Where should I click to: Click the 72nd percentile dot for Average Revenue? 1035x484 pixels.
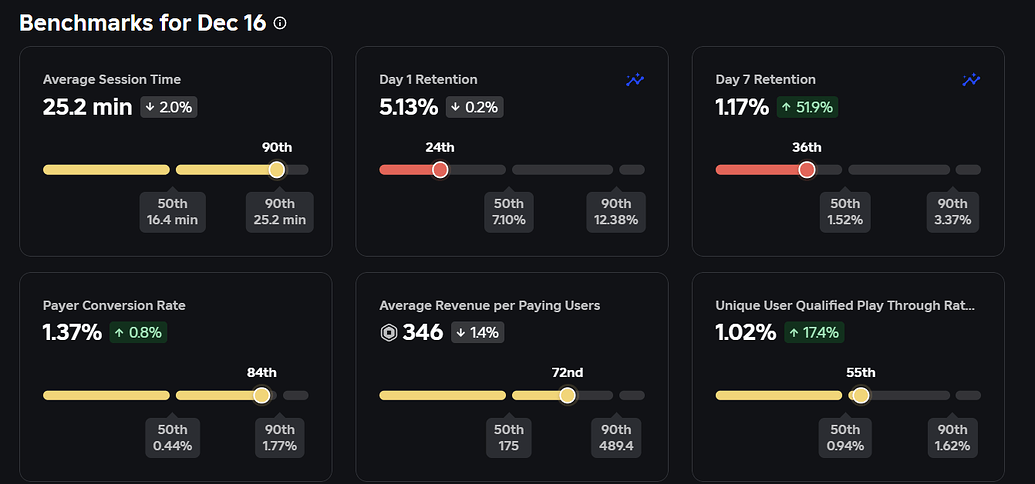point(567,396)
